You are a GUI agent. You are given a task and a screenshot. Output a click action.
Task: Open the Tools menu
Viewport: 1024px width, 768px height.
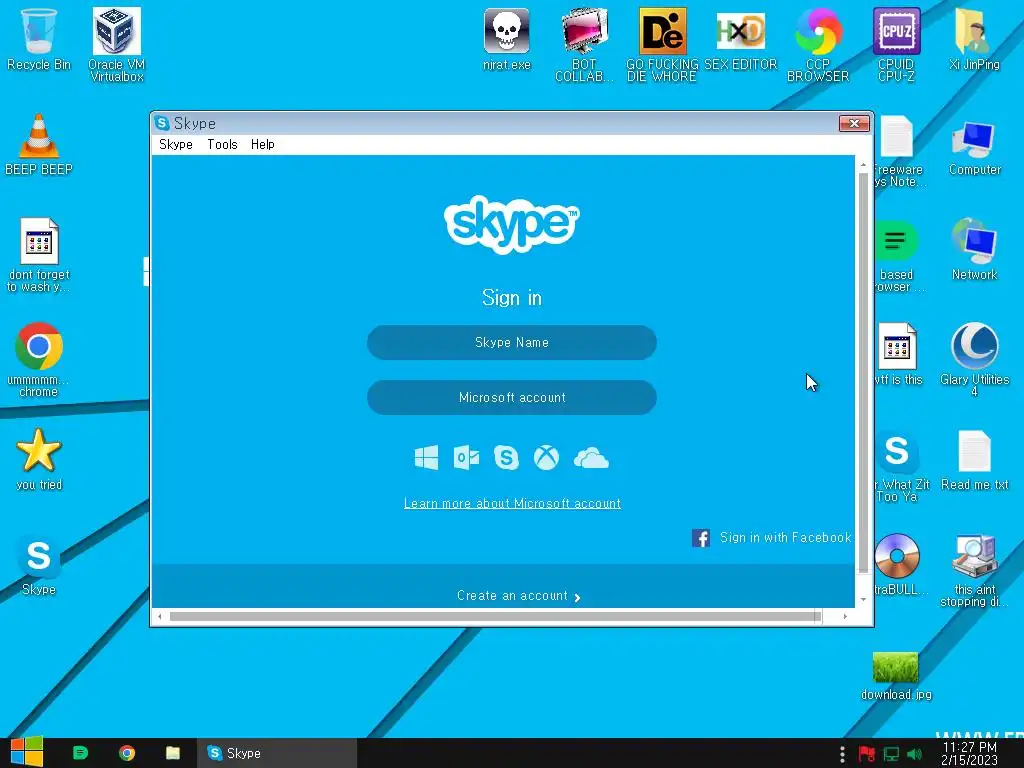(x=222, y=144)
